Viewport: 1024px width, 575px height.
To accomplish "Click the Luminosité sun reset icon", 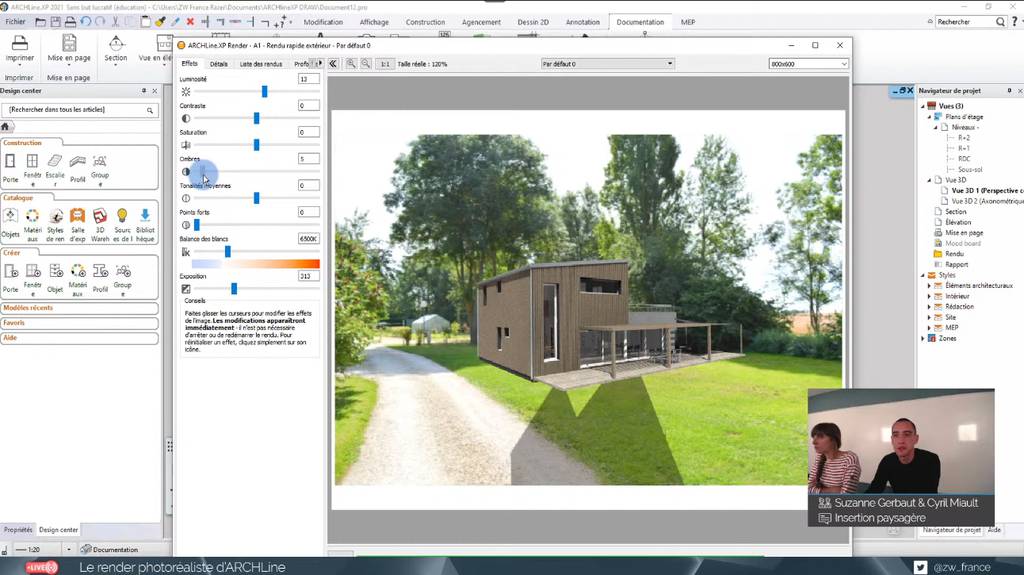I will pos(186,92).
